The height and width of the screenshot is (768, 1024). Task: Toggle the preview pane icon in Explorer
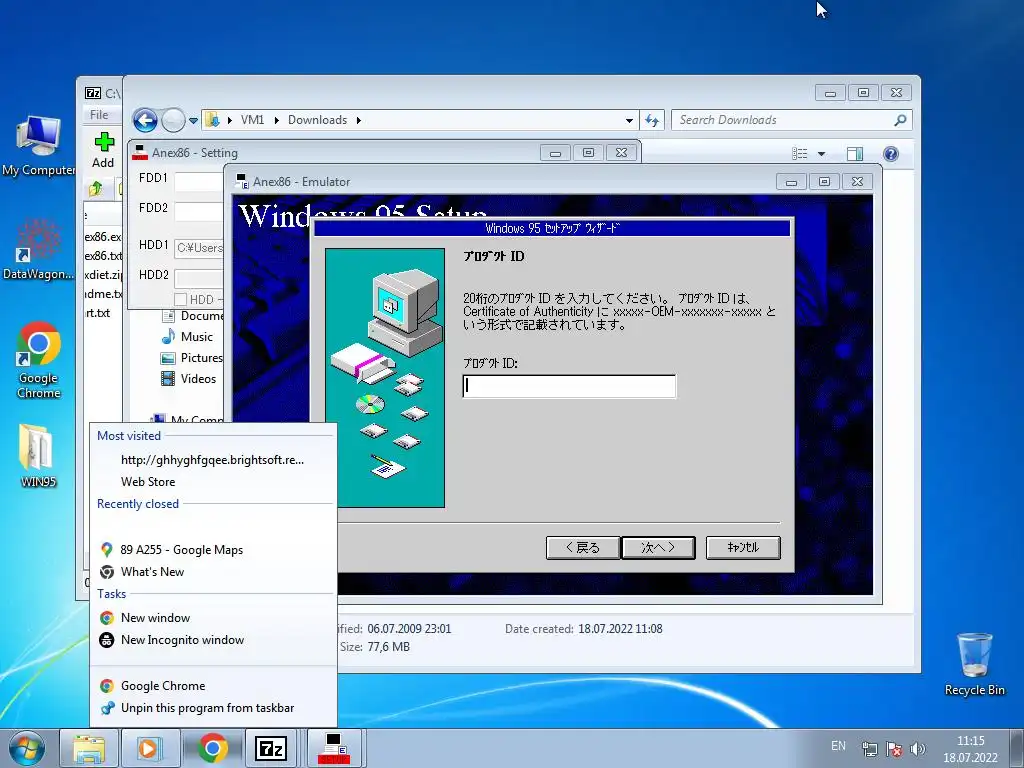(854, 153)
